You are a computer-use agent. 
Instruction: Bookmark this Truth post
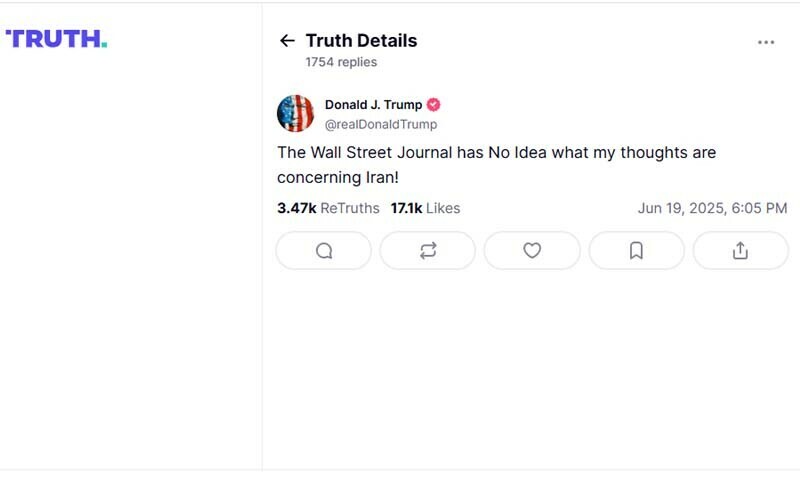[636, 251]
